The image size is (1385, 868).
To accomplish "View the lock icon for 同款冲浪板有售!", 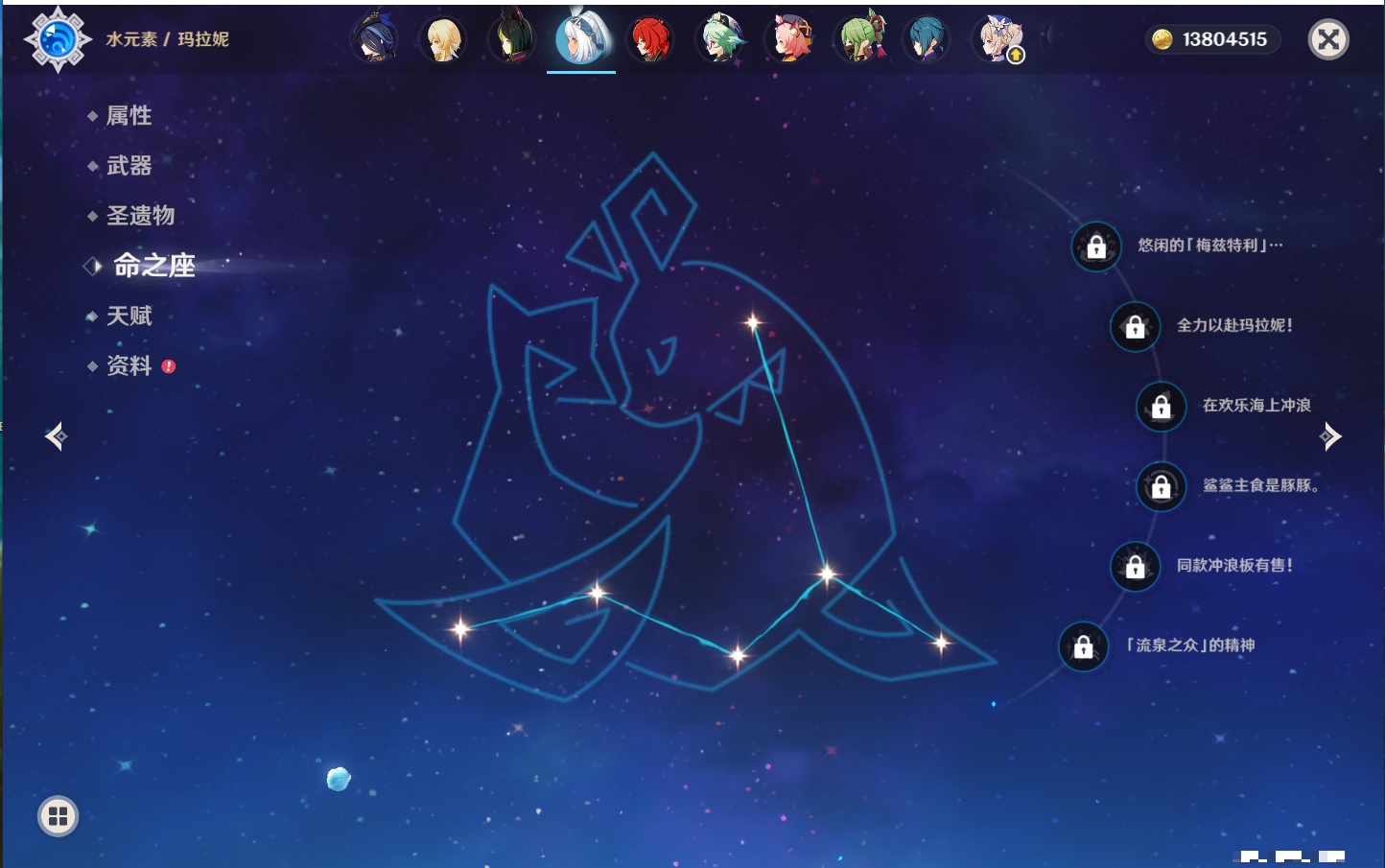I will (x=1135, y=566).
